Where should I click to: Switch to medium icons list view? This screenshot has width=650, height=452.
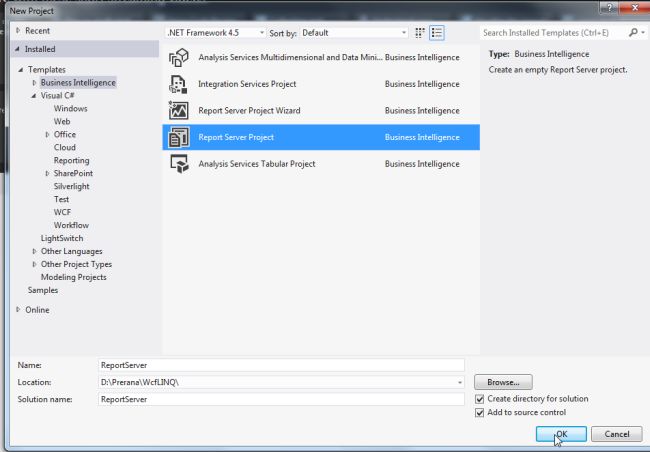tap(437, 33)
